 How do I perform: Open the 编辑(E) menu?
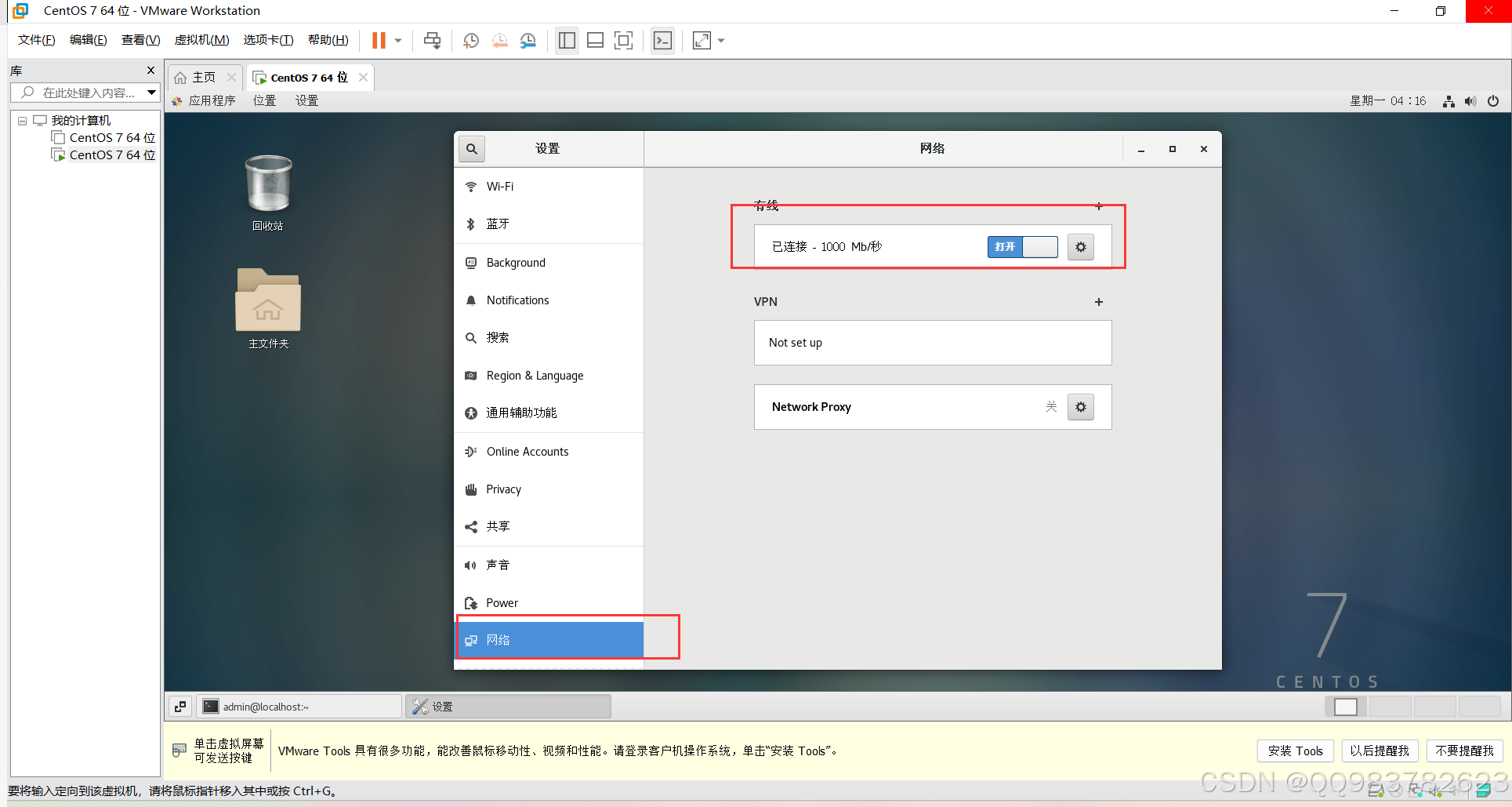pos(88,40)
